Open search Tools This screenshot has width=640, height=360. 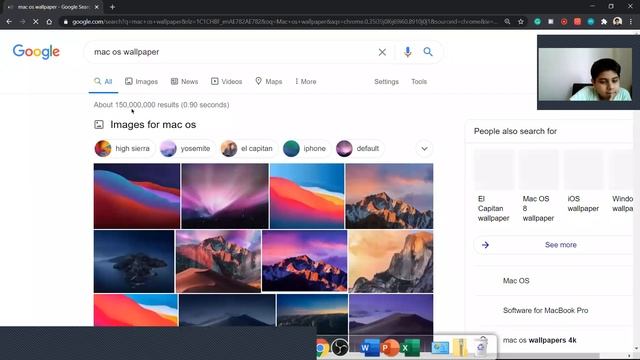click(x=419, y=82)
